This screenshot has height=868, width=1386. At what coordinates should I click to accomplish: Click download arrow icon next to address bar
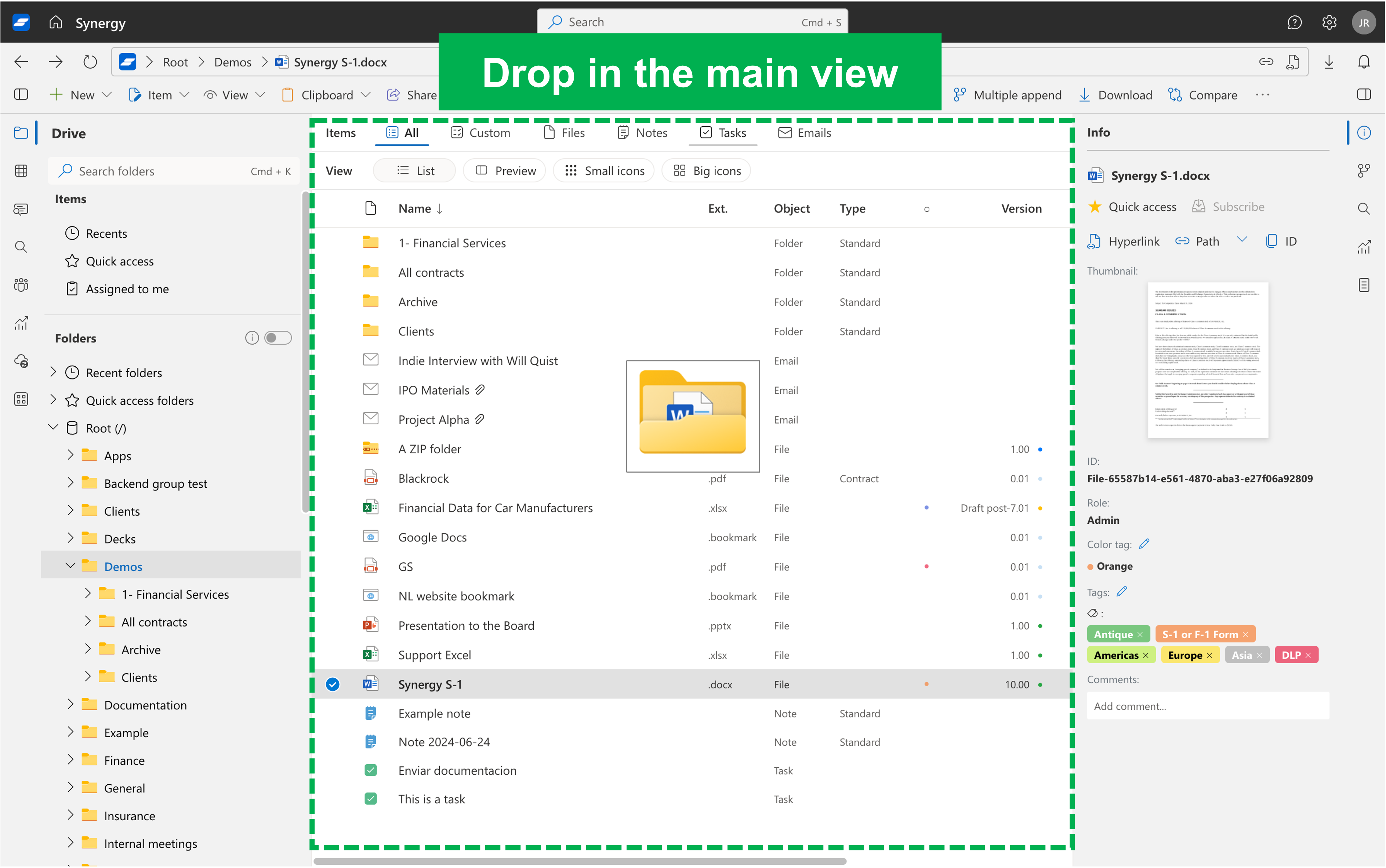point(1329,62)
